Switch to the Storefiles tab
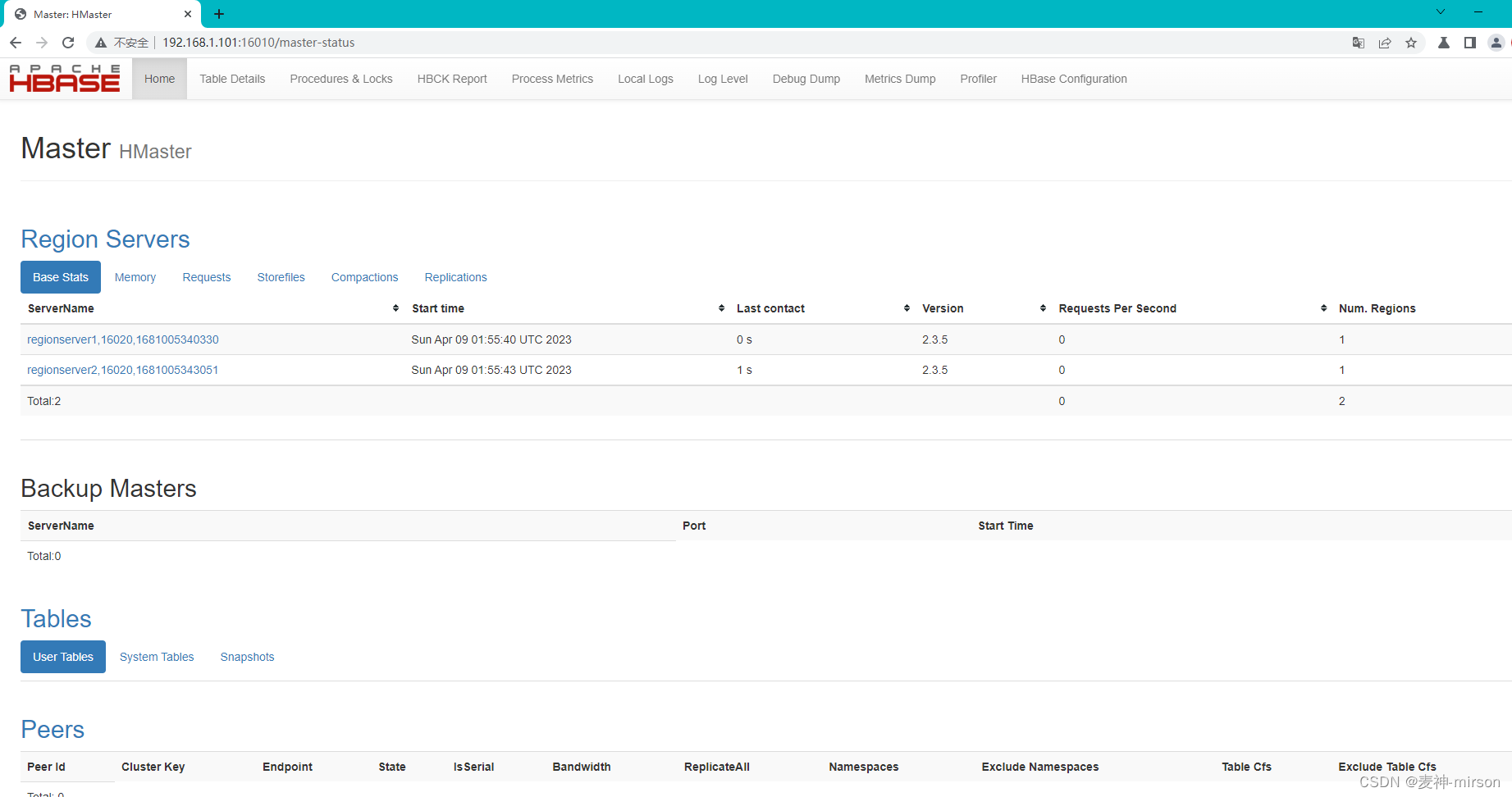 pos(281,277)
